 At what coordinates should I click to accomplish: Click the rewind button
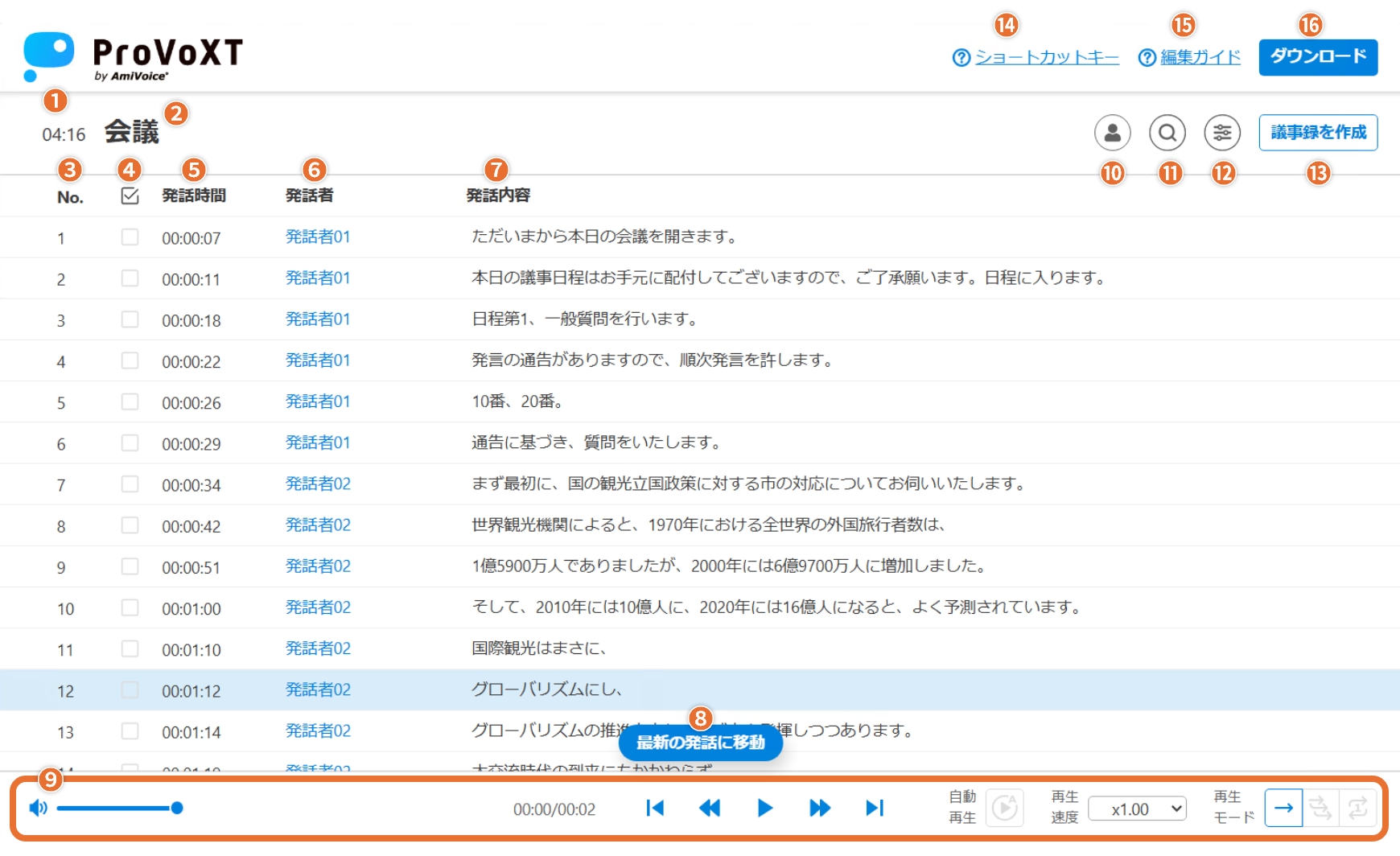[x=710, y=808]
